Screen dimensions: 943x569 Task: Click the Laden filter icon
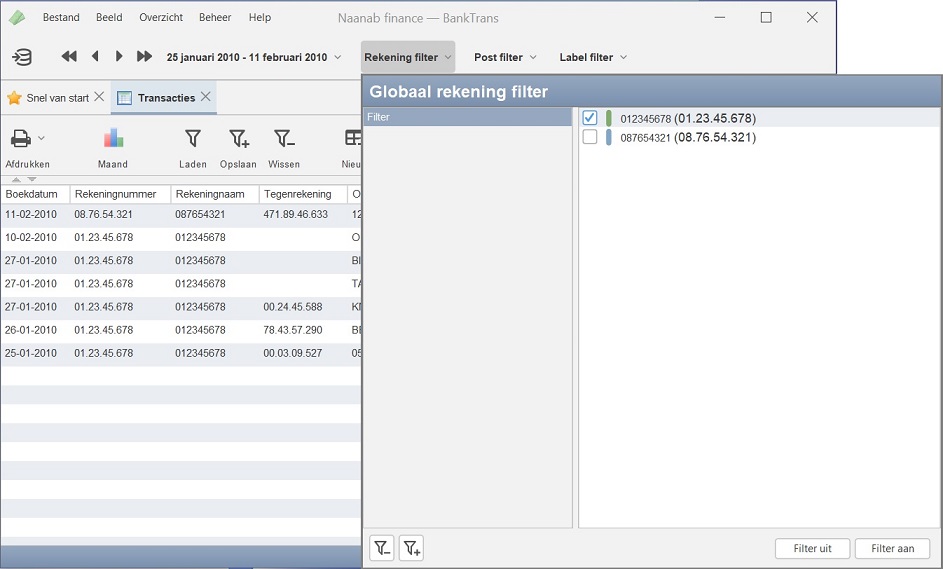tap(193, 139)
